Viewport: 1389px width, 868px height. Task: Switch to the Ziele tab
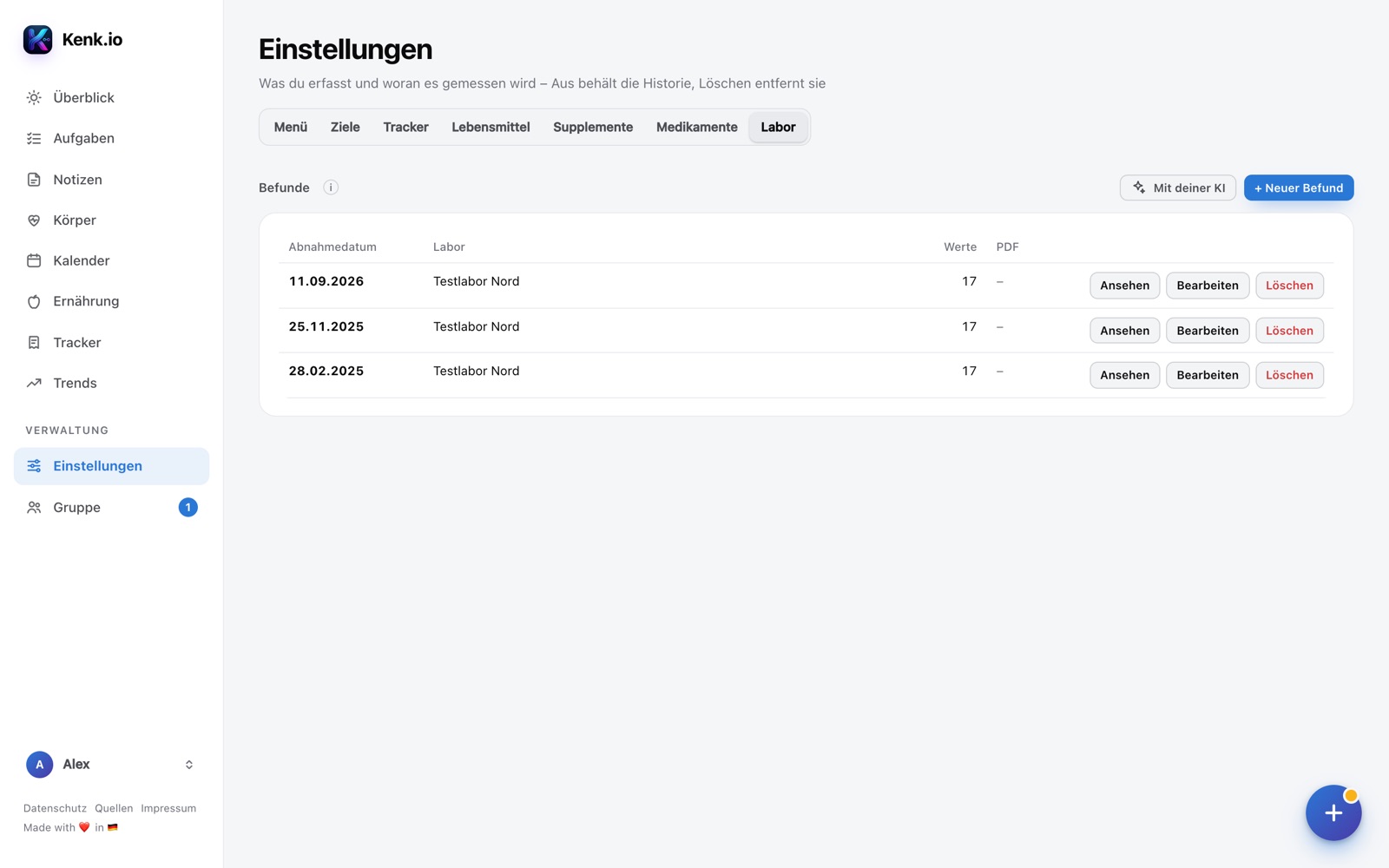[x=345, y=127]
